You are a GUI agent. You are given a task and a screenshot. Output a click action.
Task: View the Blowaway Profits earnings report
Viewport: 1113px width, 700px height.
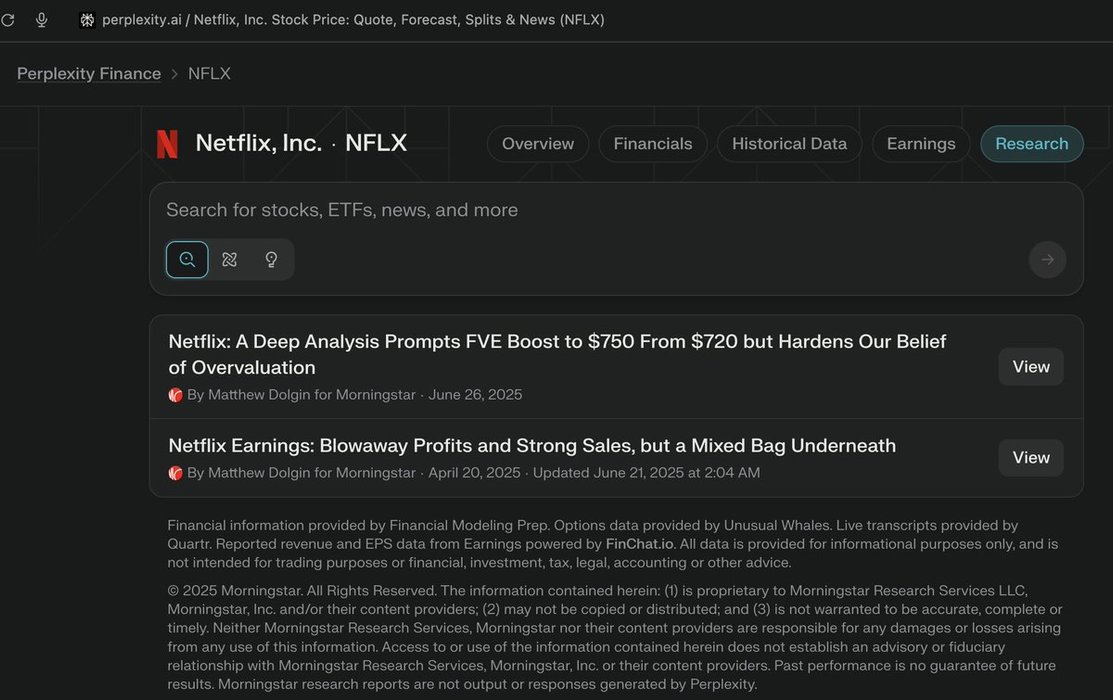coord(1030,458)
